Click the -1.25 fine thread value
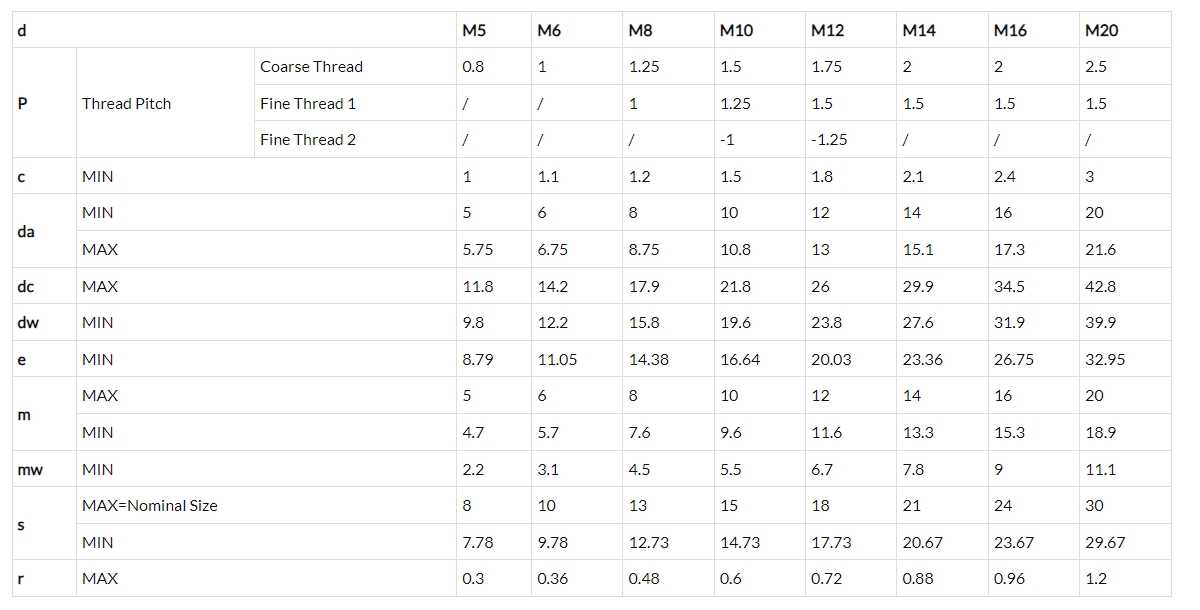The width and height of the screenshot is (1200, 610). (x=829, y=140)
